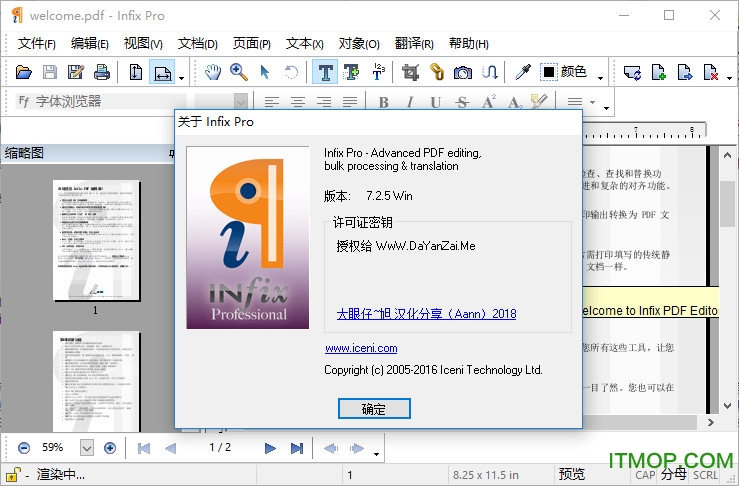Center align text

click(297, 101)
